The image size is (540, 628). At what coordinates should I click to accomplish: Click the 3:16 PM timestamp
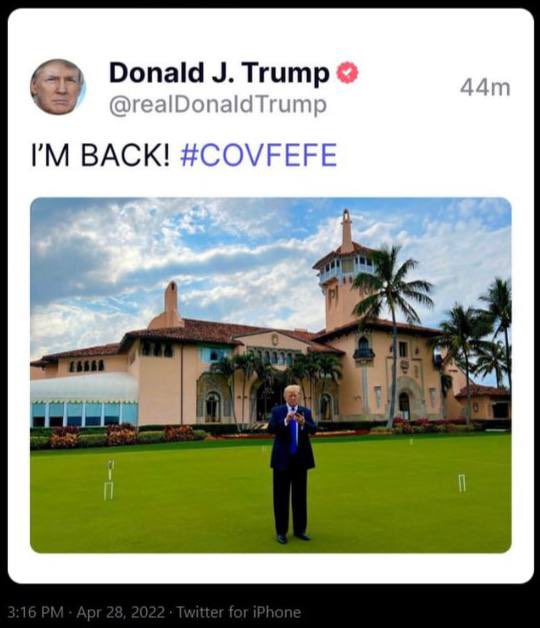click(35, 612)
